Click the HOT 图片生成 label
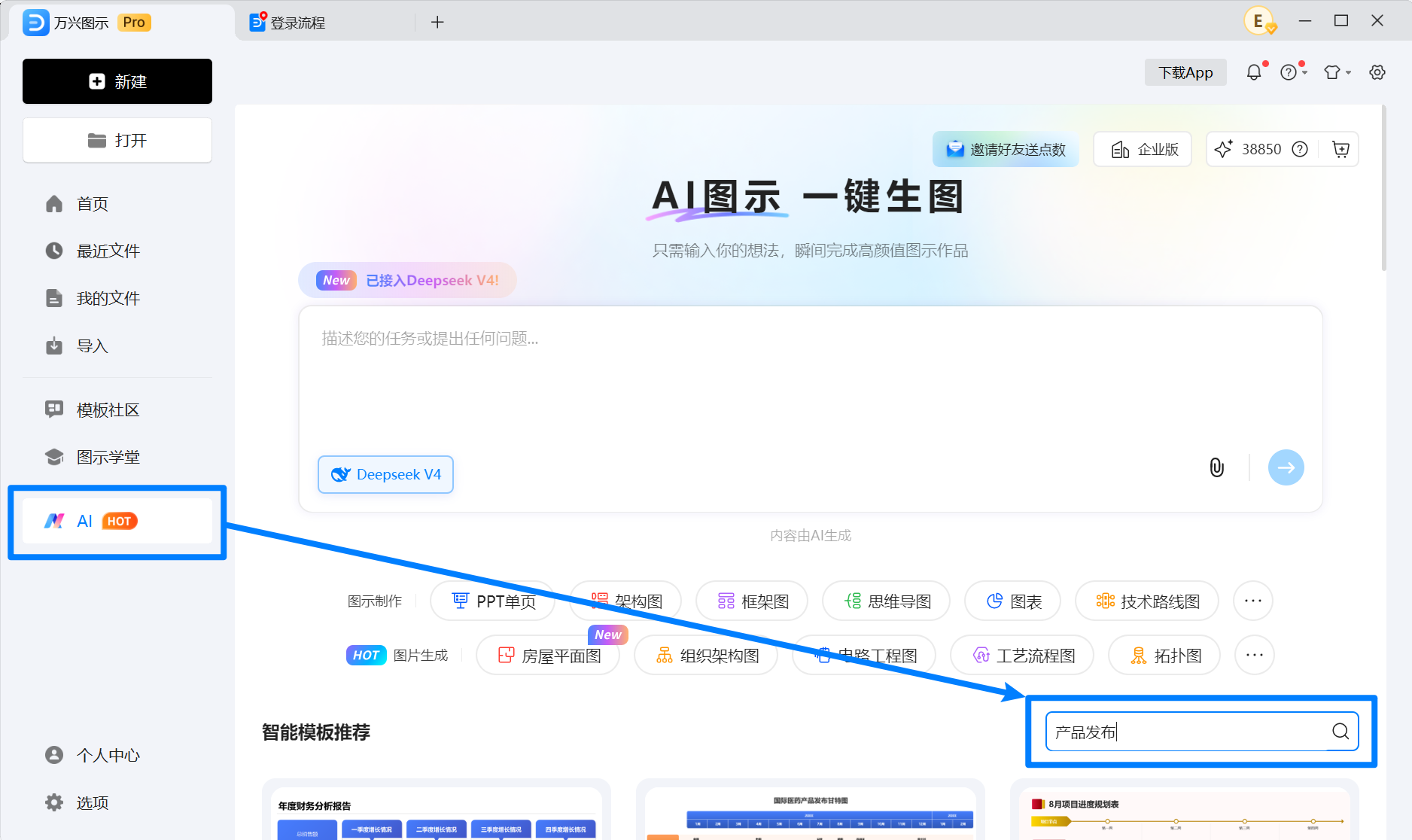1412x840 pixels. [397, 655]
